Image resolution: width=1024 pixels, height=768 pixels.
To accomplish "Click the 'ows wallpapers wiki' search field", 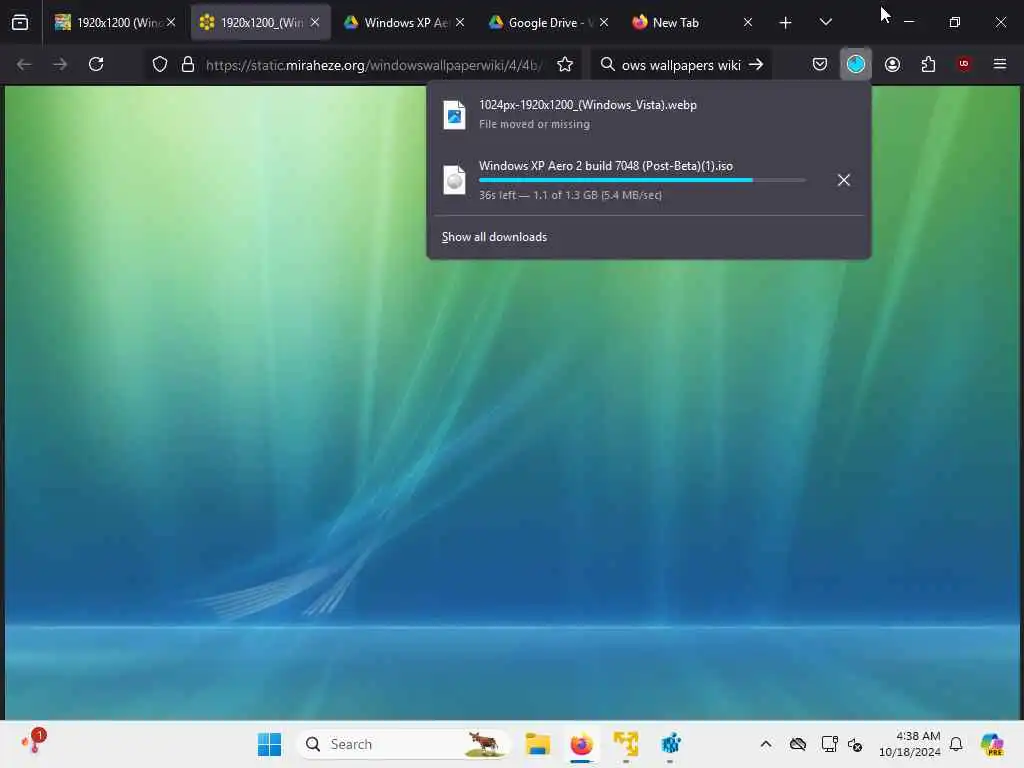I will tap(680, 65).
